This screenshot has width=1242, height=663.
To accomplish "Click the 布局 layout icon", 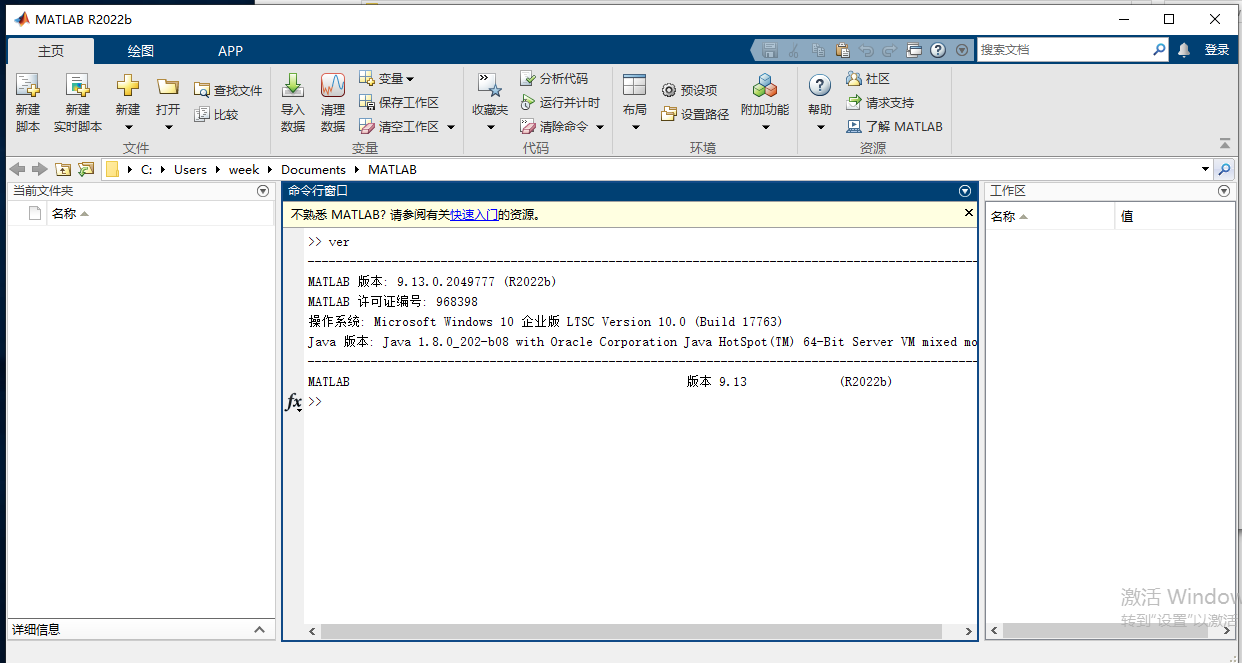I will tap(634, 86).
